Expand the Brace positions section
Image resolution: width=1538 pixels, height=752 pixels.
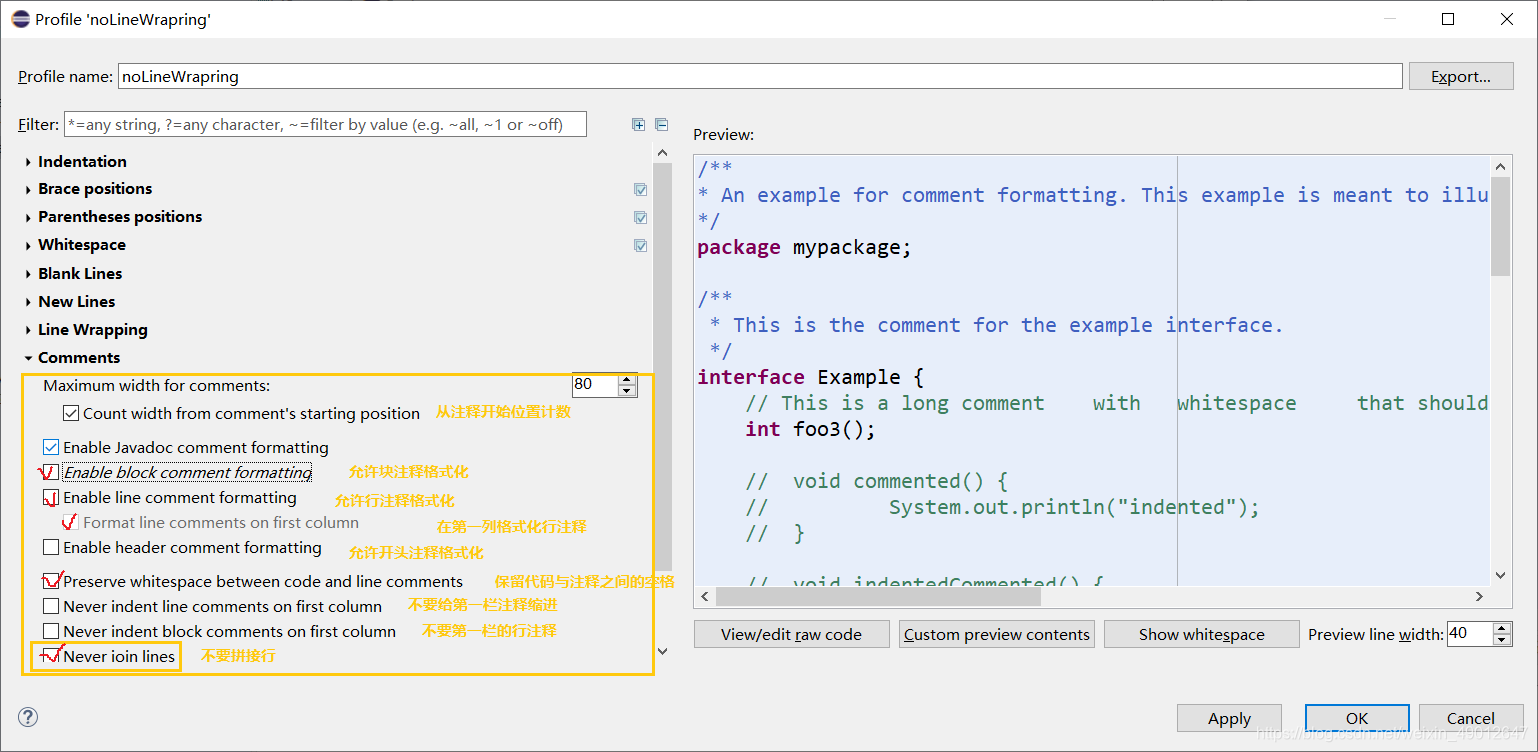27,189
